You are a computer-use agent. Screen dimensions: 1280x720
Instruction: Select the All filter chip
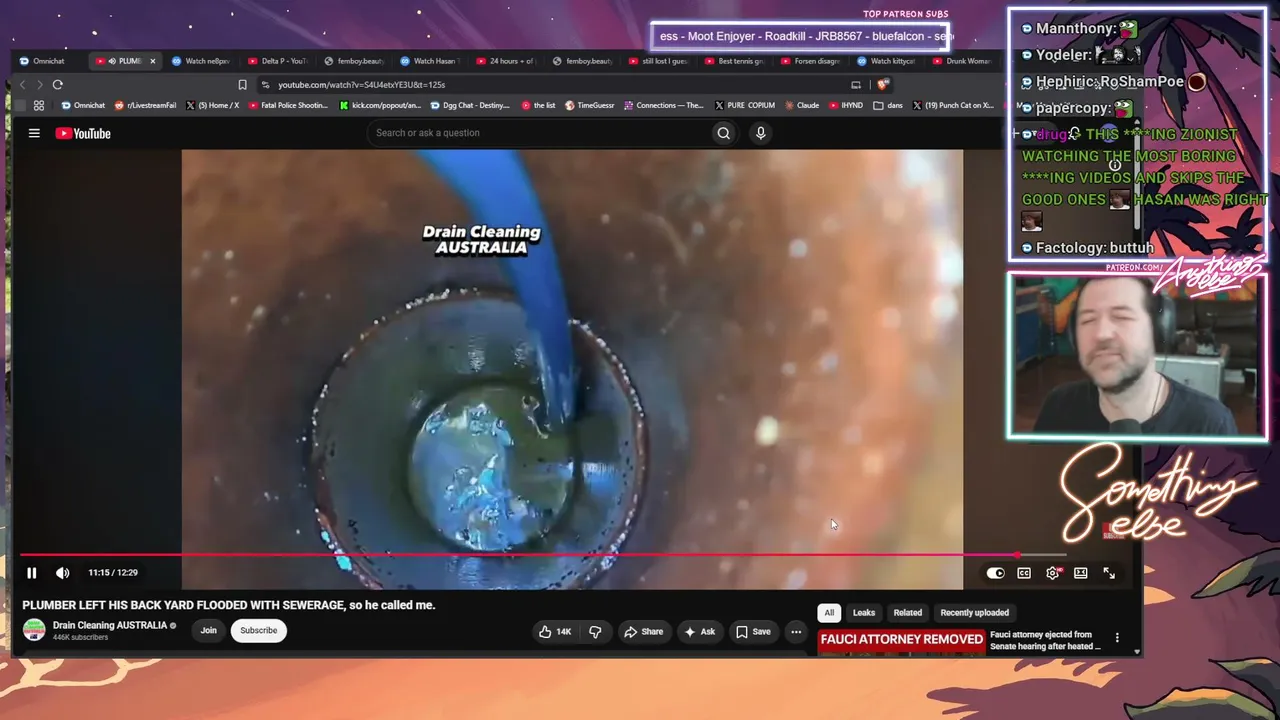pyautogui.click(x=829, y=613)
